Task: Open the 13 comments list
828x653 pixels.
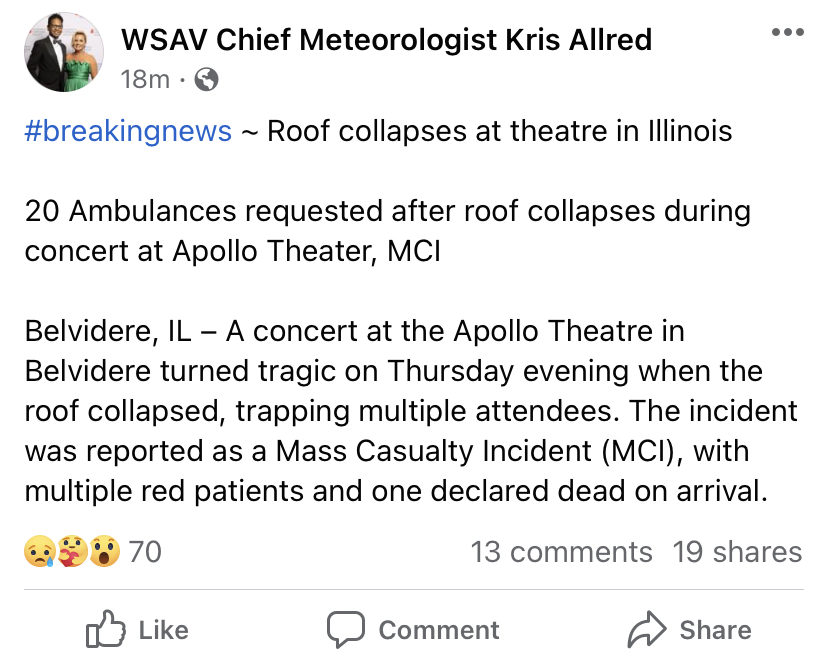Action: click(561, 552)
